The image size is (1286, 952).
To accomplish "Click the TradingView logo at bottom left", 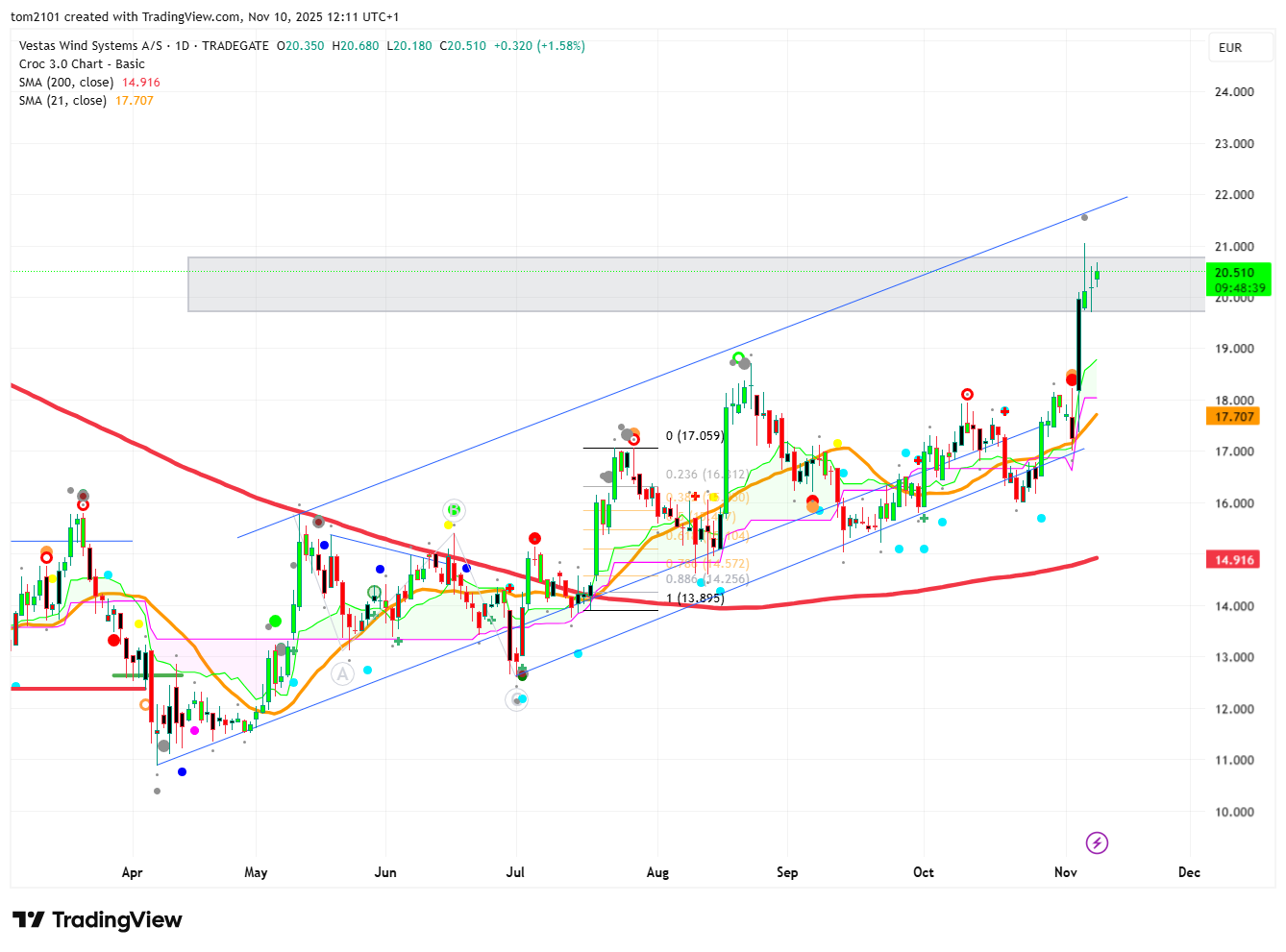I will tap(97, 920).
